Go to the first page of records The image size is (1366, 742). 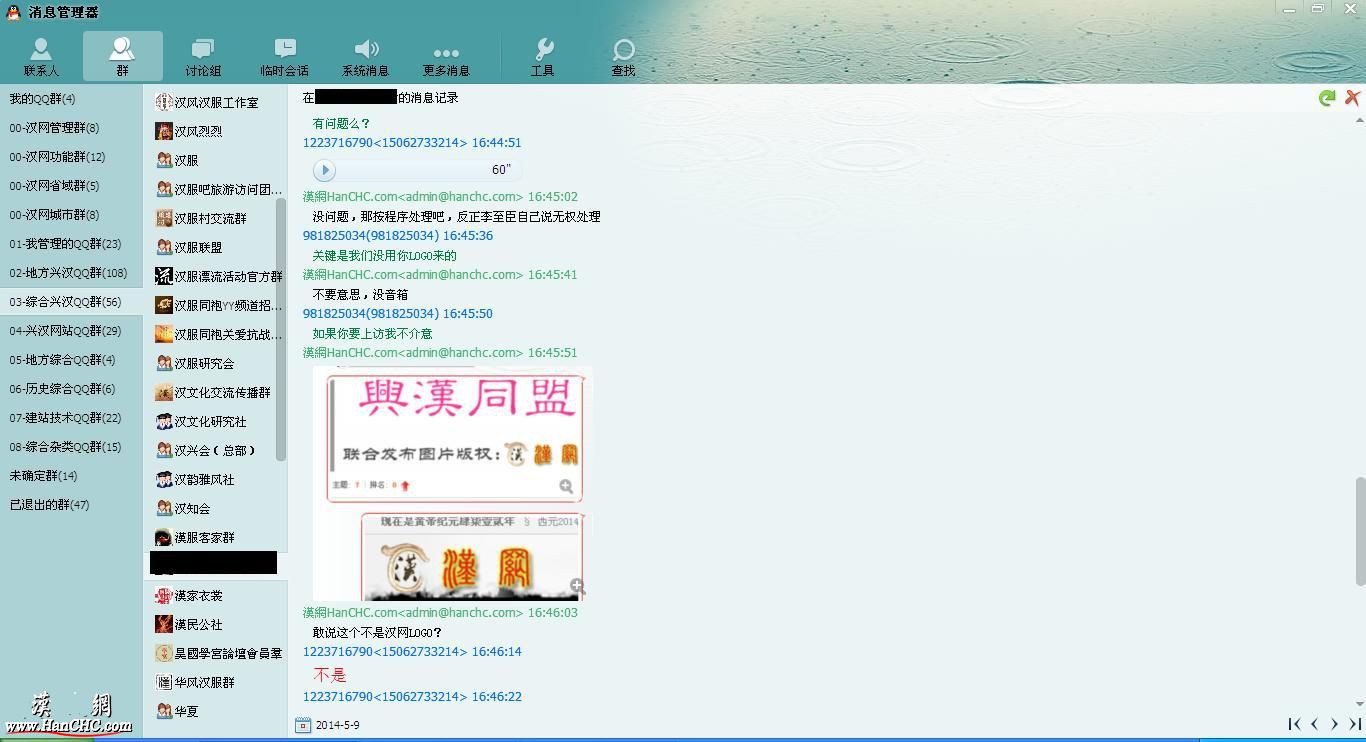coord(1294,724)
